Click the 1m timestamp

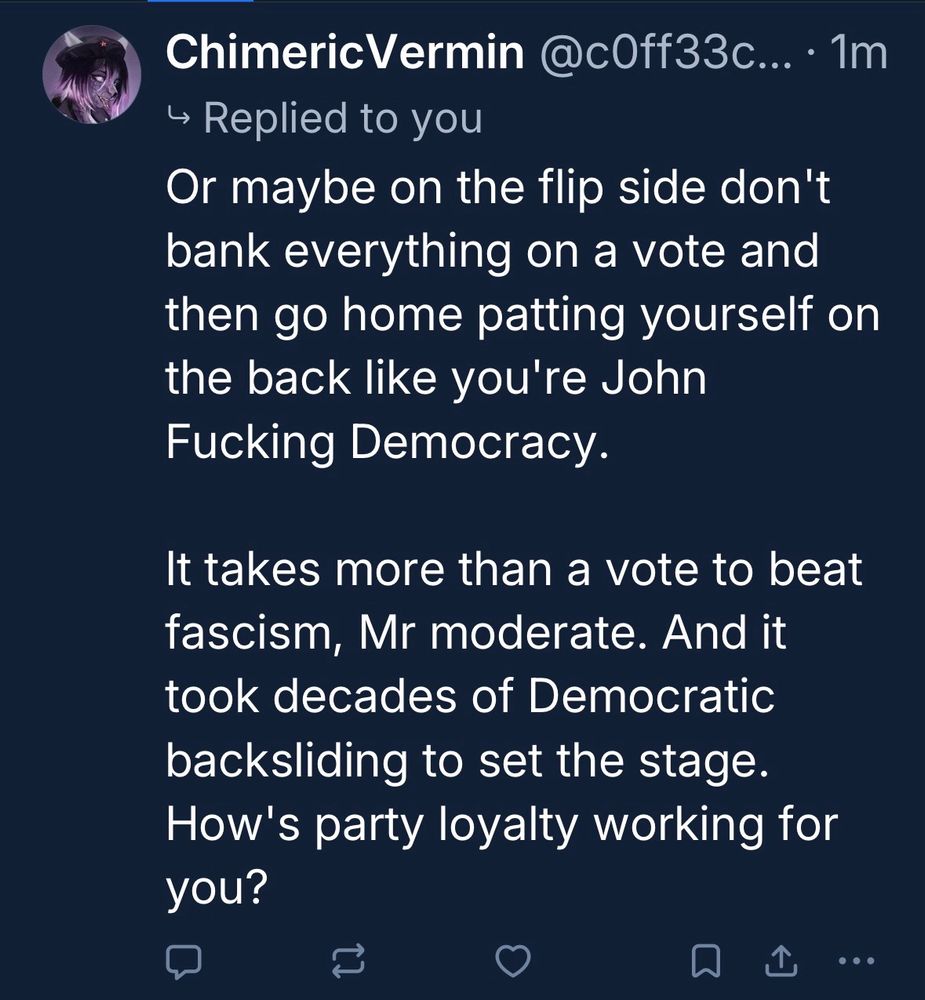point(860,55)
